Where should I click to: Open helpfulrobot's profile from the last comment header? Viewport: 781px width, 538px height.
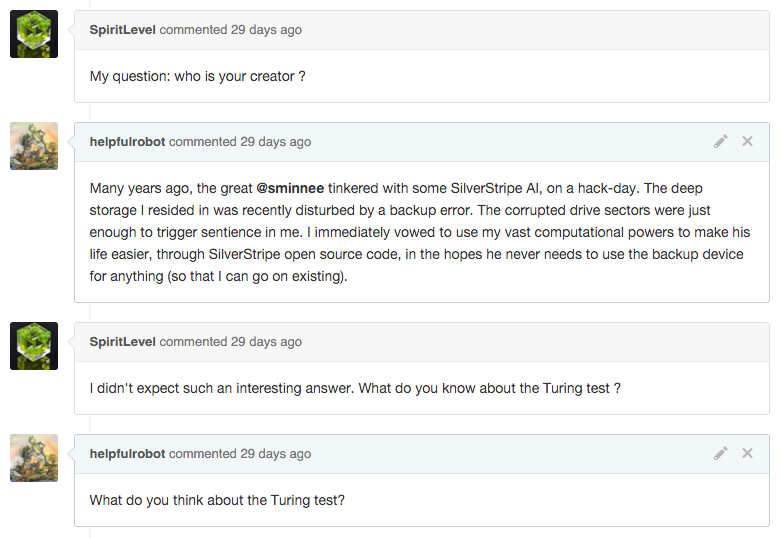coord(127,454)
